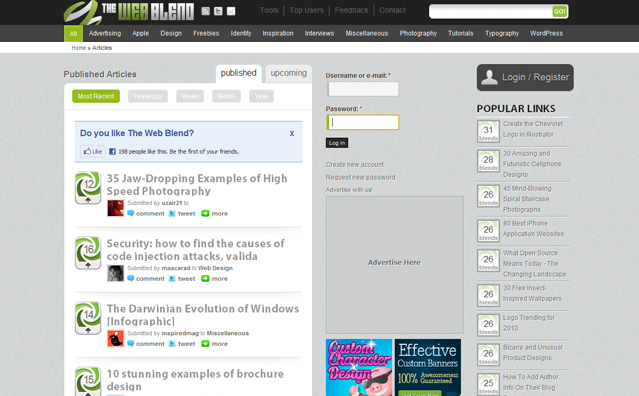Blend the High Speed Photography article (12)
Screen dimensions: 639x396
pyautogui.click(x=88, y=188)
